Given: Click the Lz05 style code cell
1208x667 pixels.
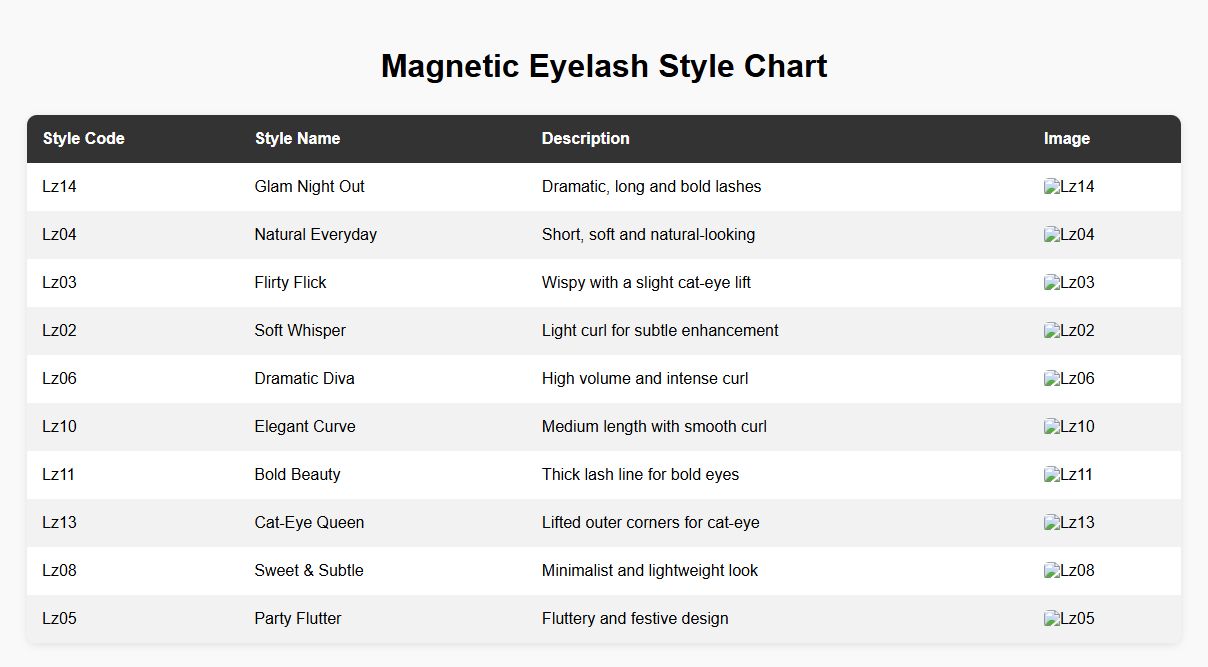Looking at the screenshot, I should (x=60, y=619).
